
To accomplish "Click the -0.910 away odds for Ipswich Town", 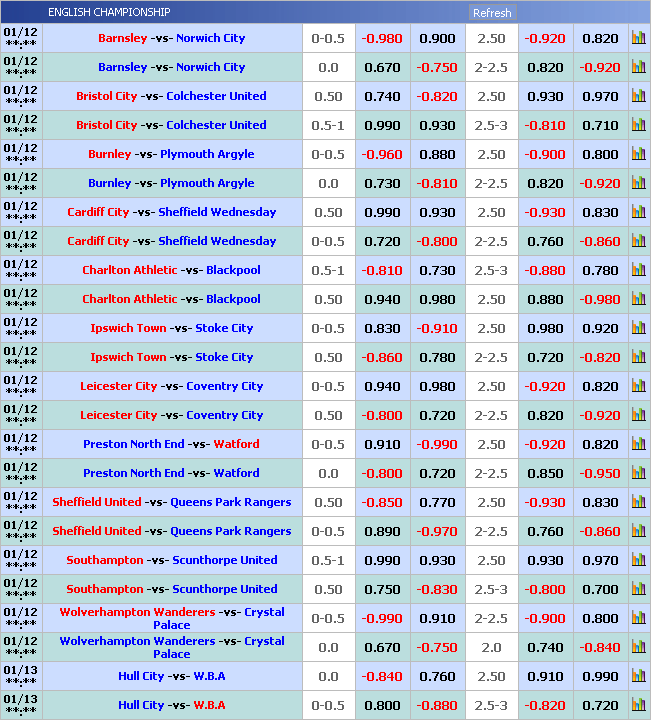I will coord(437,328).
